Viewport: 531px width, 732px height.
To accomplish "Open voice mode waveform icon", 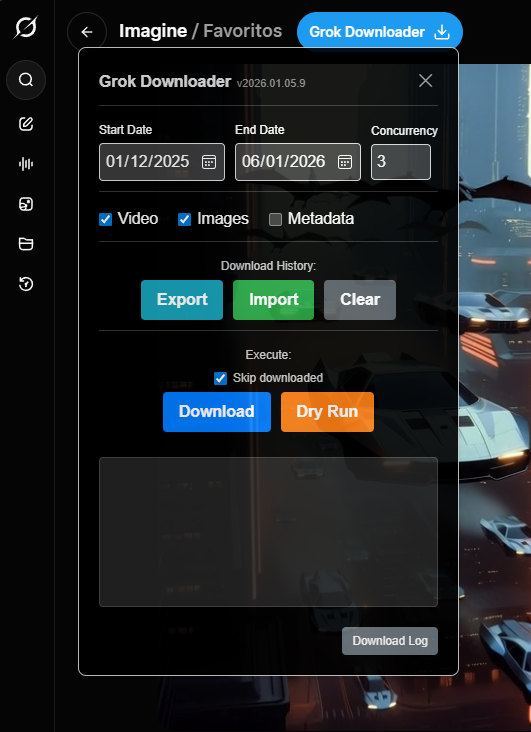I will point(26,164).
